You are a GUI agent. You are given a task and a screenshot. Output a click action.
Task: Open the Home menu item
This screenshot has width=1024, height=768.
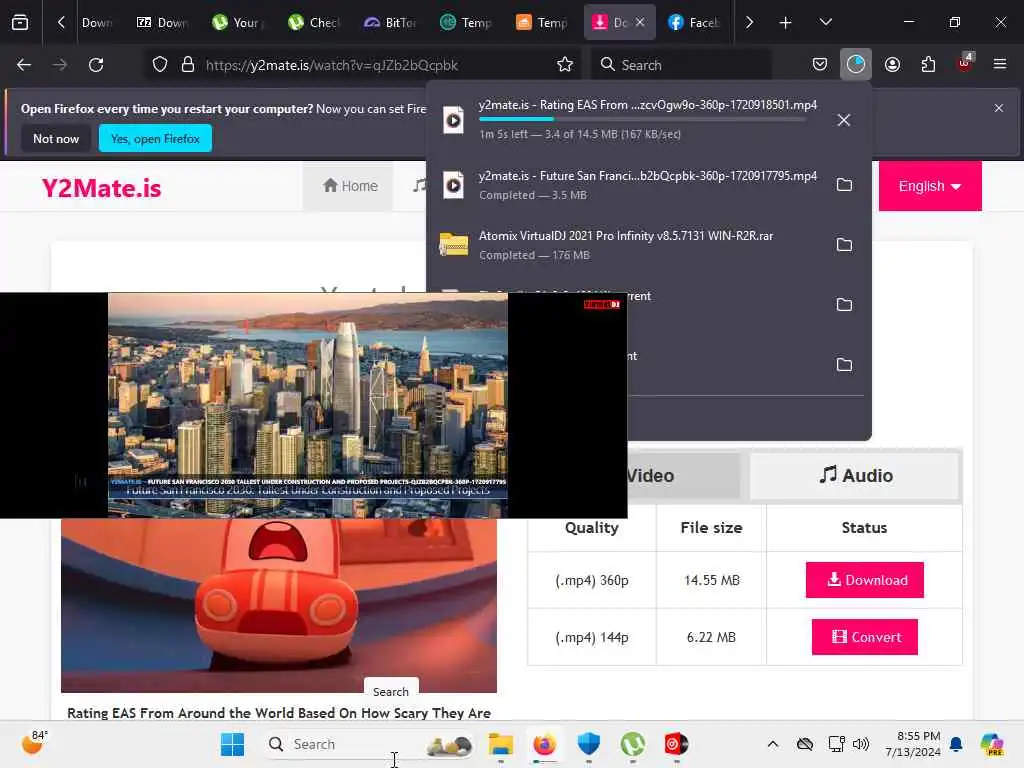(x=349, y=186)
